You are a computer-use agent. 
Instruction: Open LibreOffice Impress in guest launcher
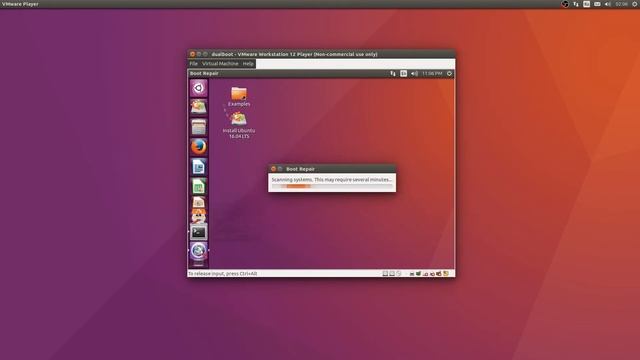(199, 202)
